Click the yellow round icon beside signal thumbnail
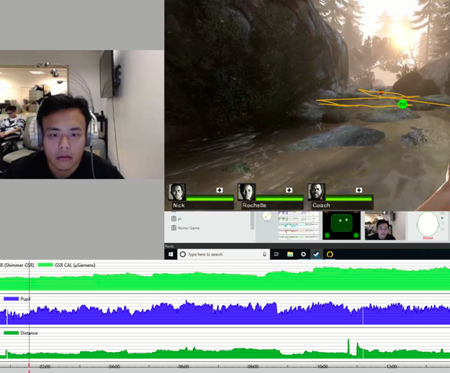The width and height of the screenshot is (450, 373). point(267,216)
